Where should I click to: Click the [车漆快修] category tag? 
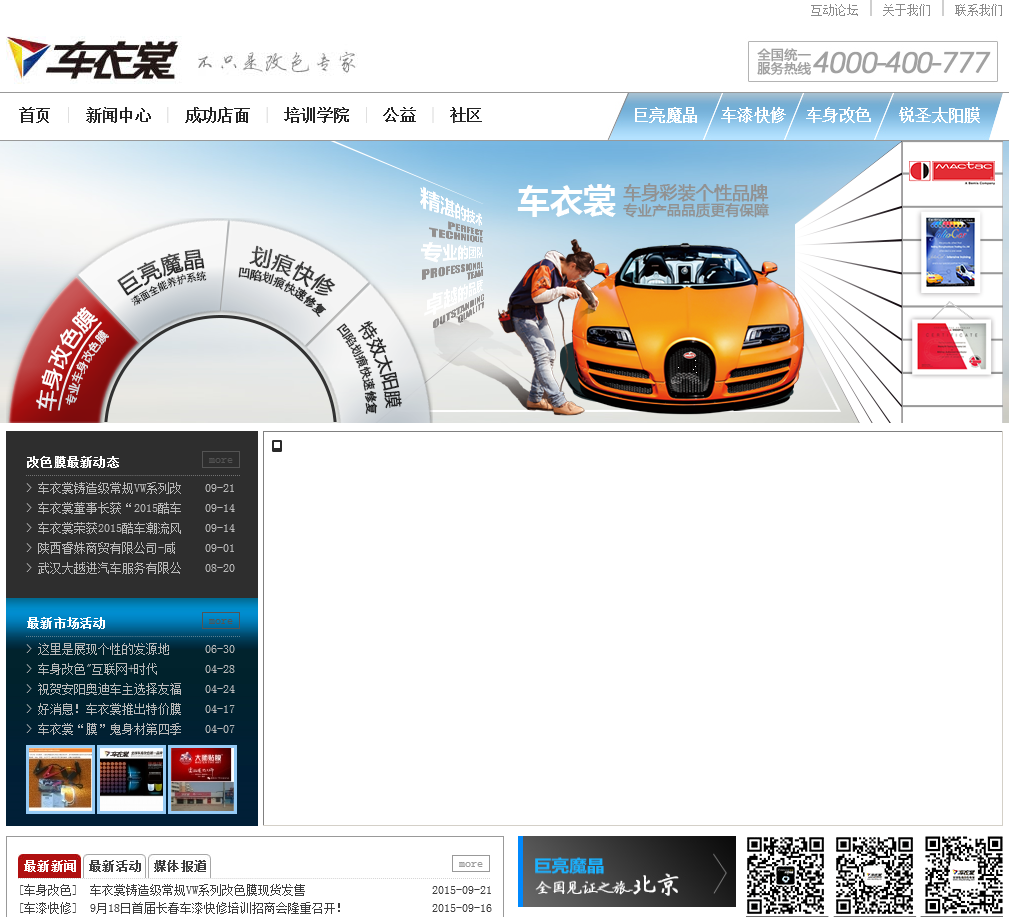(48, 908)
